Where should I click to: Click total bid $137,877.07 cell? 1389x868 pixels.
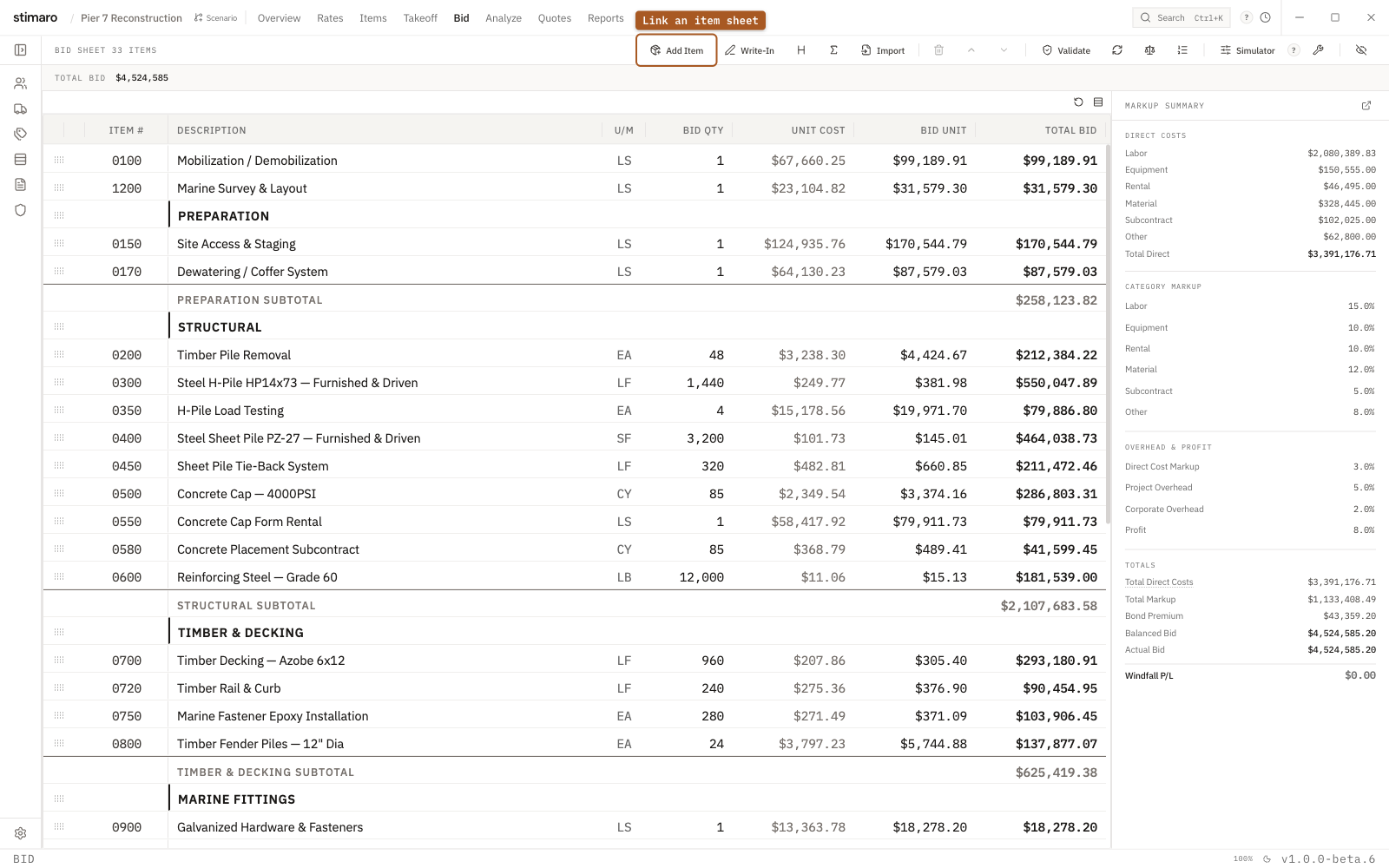1057,744
